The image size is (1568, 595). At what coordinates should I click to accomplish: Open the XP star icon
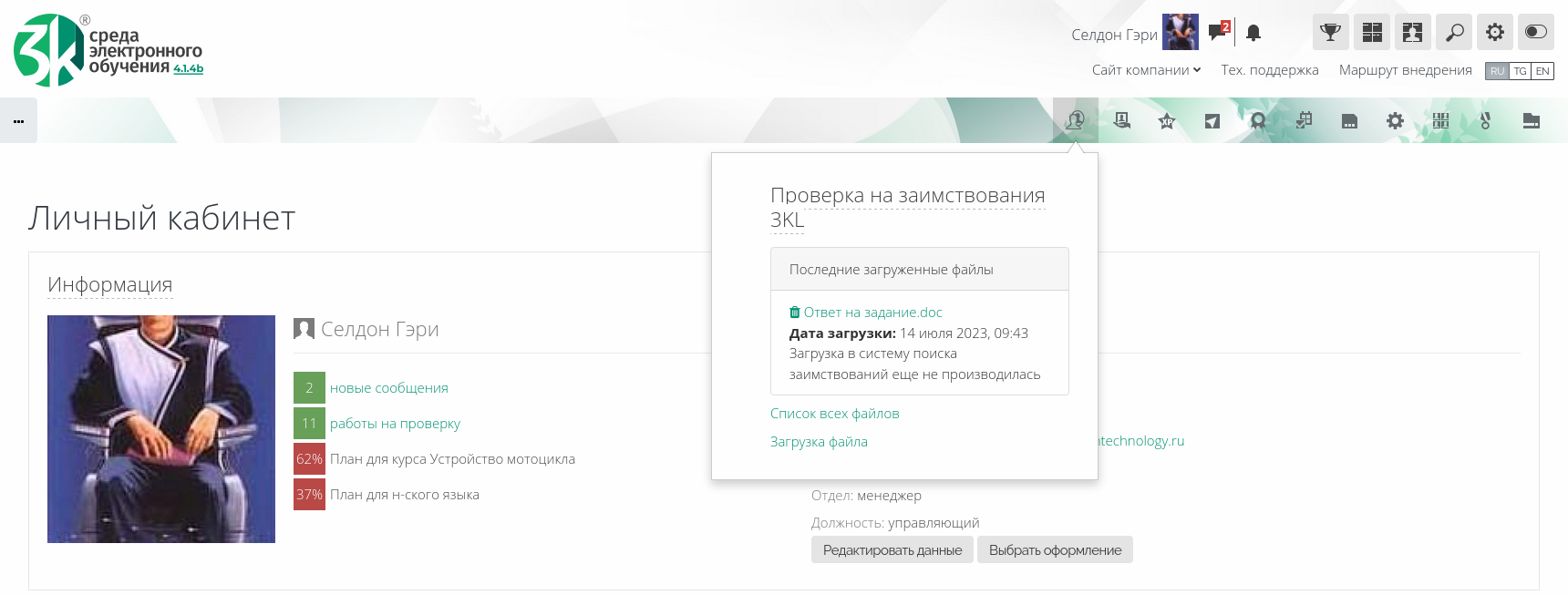1166,121
